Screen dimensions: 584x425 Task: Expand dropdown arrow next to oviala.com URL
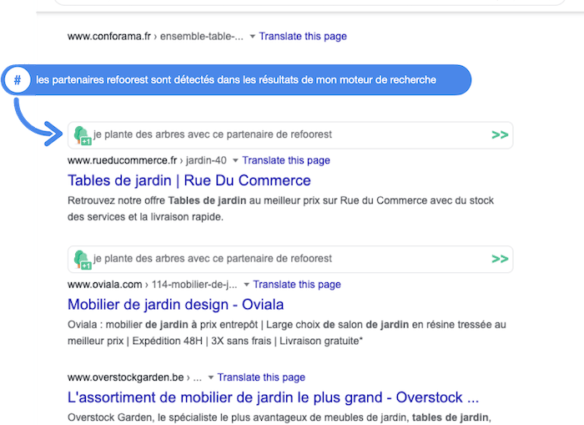[x=246, y=285]
